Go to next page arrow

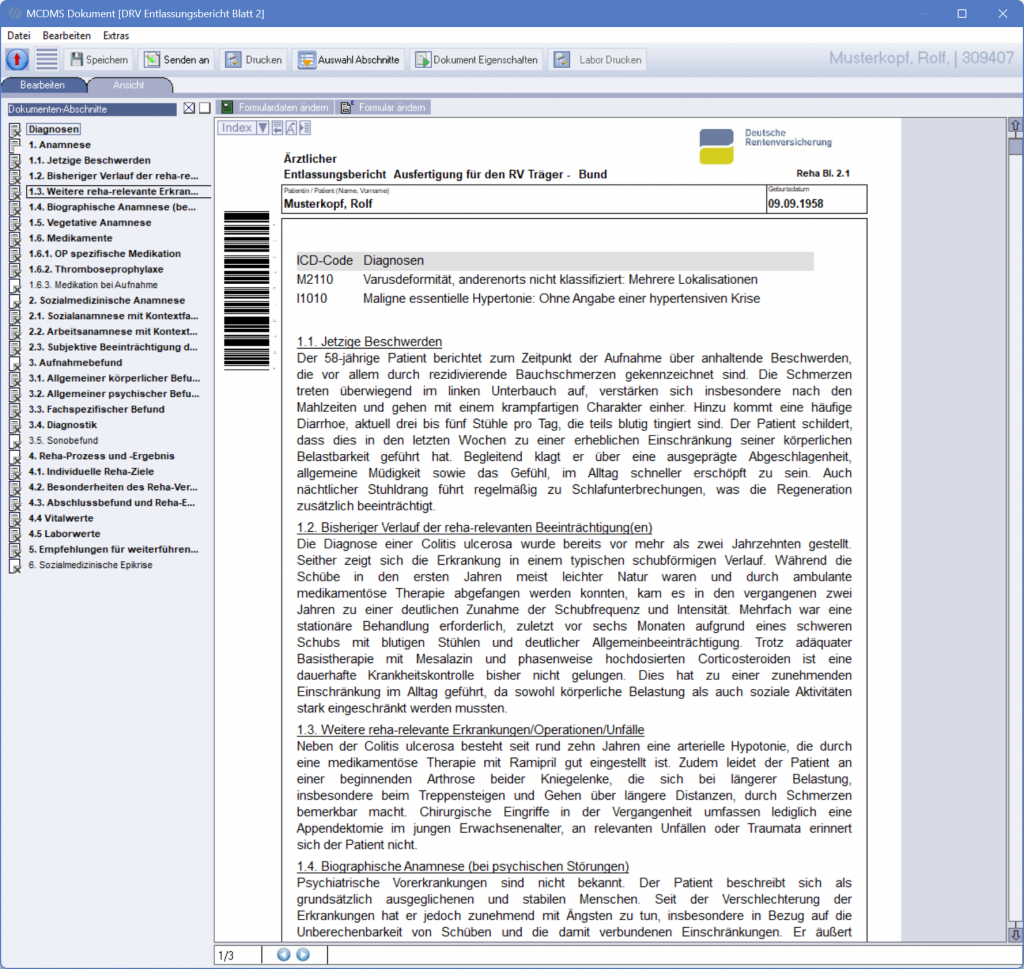pyautogui.click(x=303, y=955)
